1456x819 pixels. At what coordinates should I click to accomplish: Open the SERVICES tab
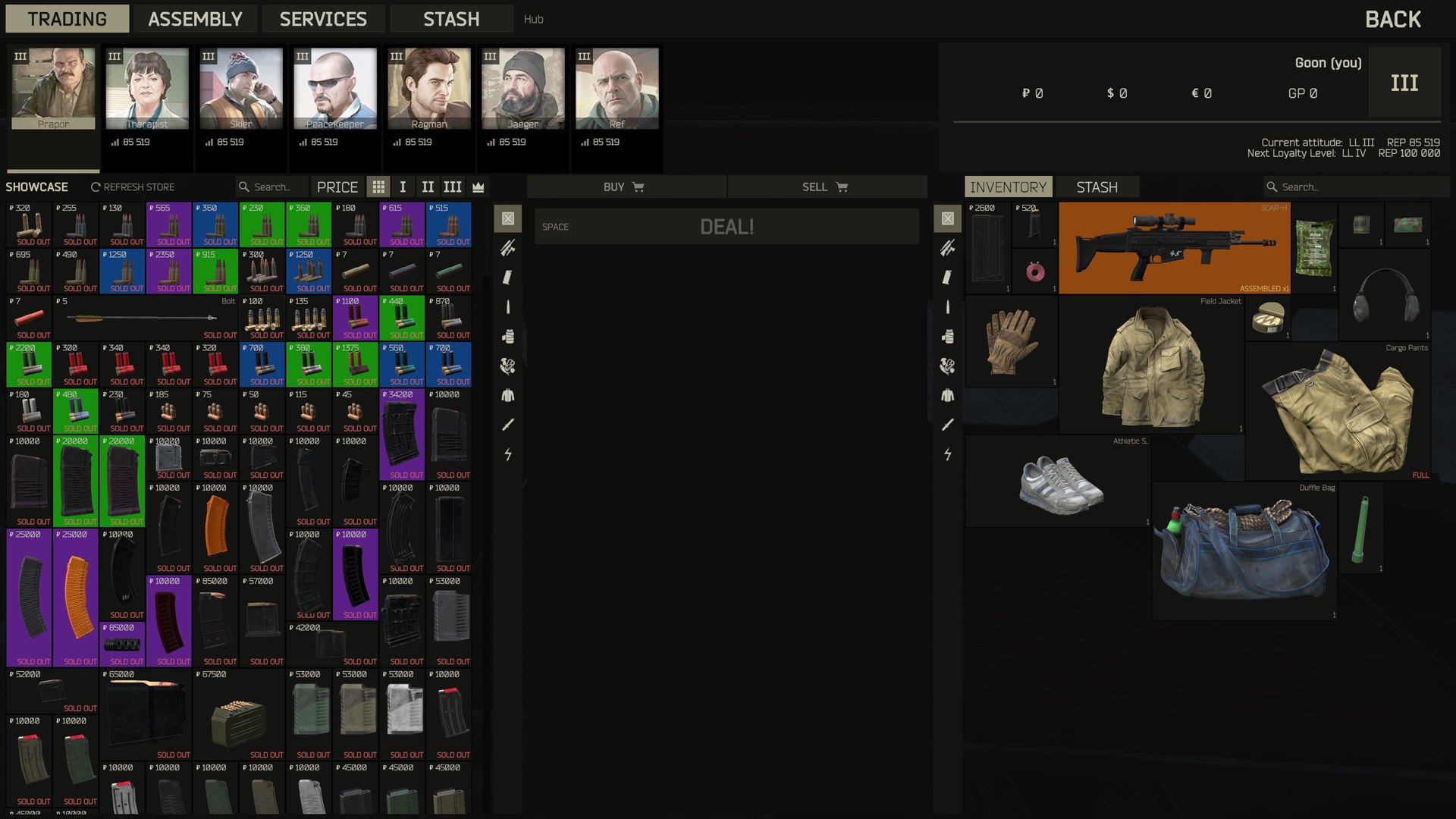[x=323, y=19]
